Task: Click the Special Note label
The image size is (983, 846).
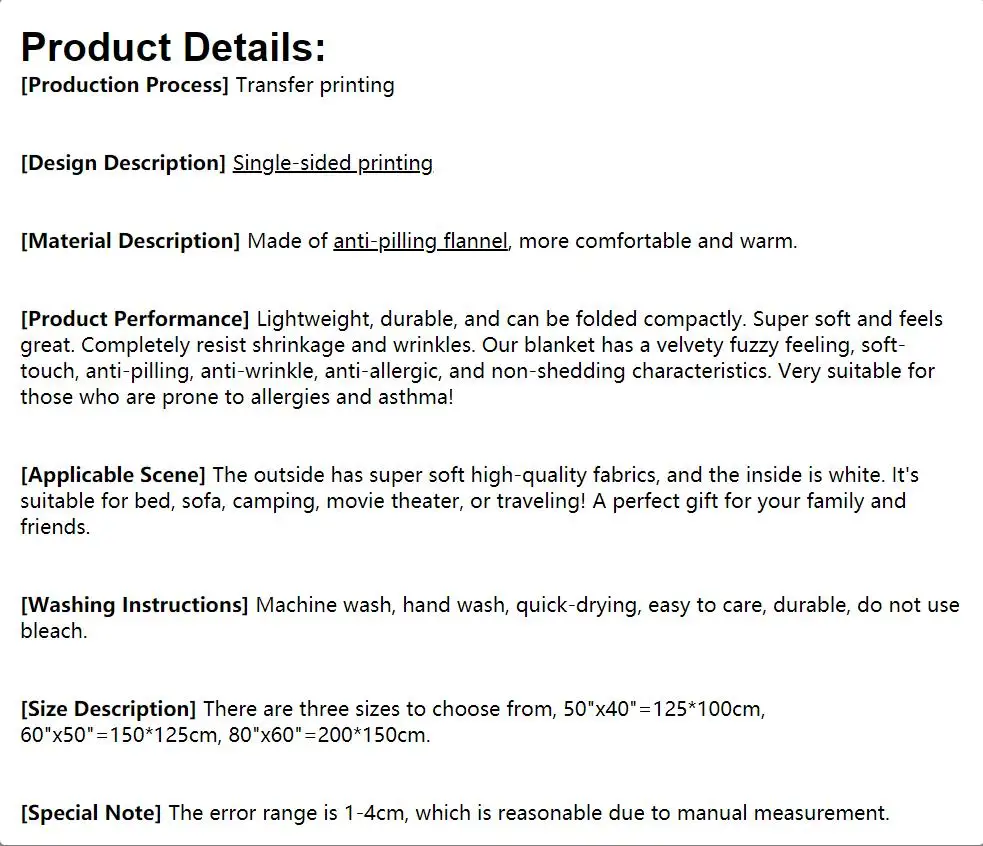Action: click(91, 813)
